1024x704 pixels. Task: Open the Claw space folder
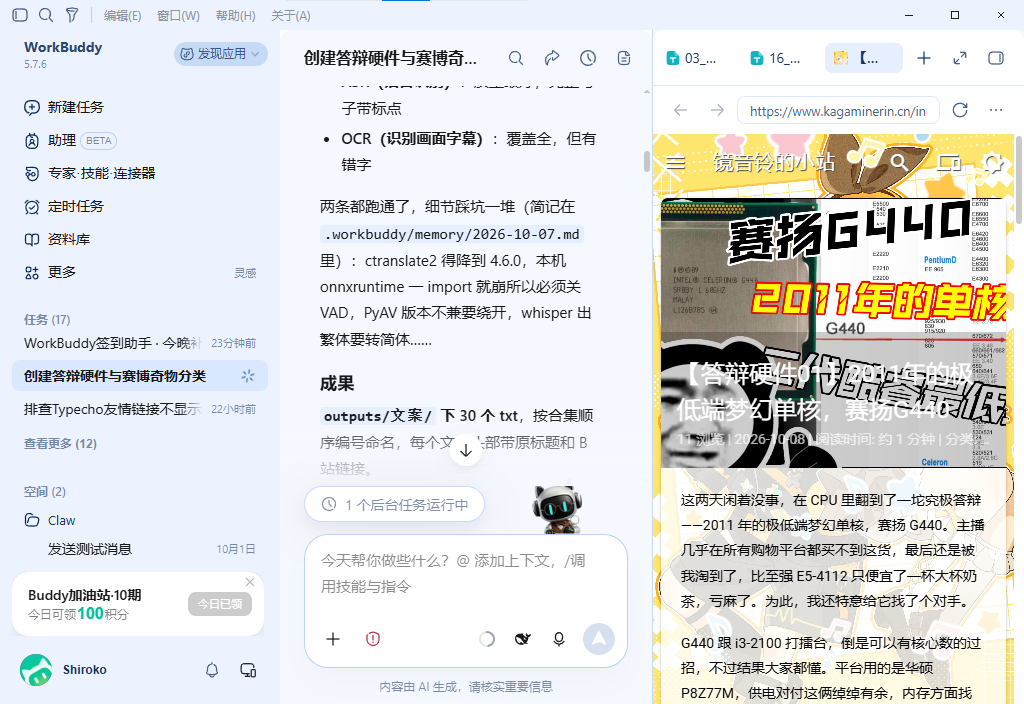click(x=50, y=520)
